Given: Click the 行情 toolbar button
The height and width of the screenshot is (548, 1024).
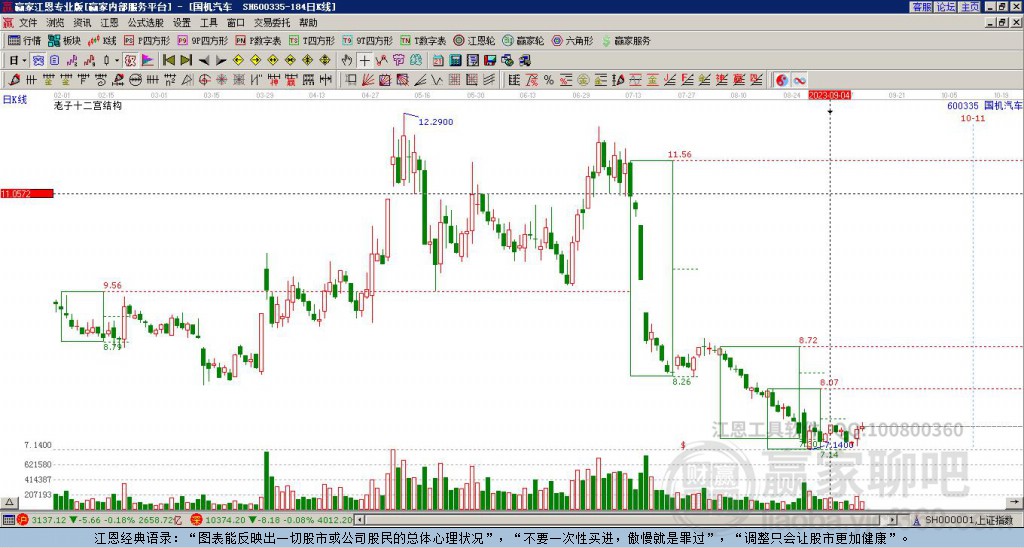Looking at the screenshot, I should 25,40.
